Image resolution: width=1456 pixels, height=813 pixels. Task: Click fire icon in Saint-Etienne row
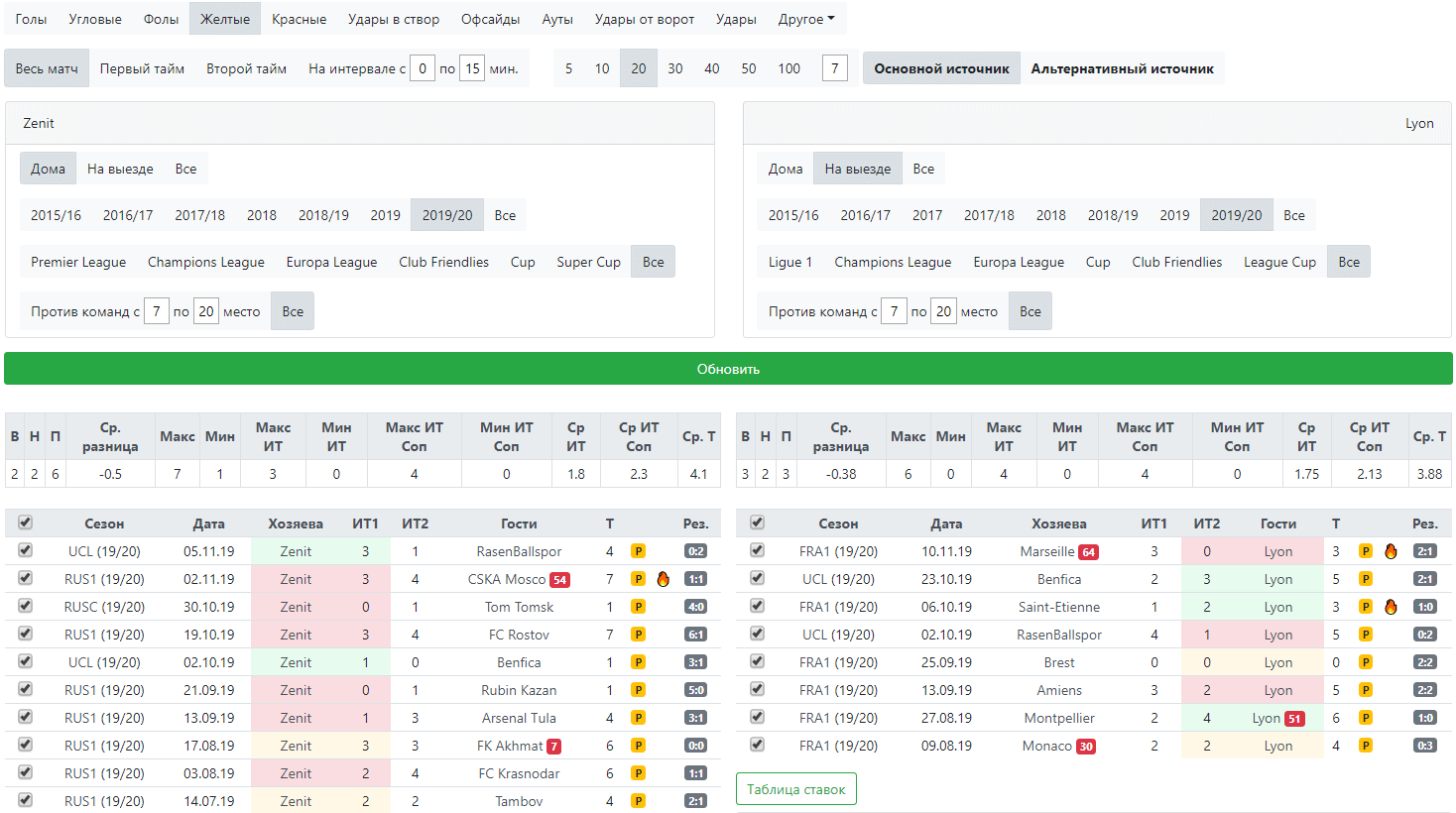tap(1391, 607)
